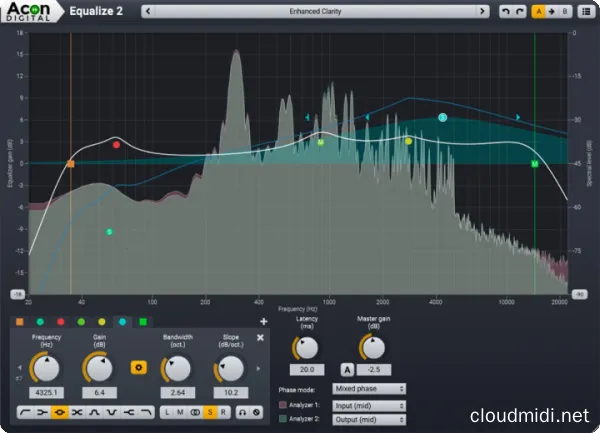Set band channel to Left (L)

[x=167, y=412]
